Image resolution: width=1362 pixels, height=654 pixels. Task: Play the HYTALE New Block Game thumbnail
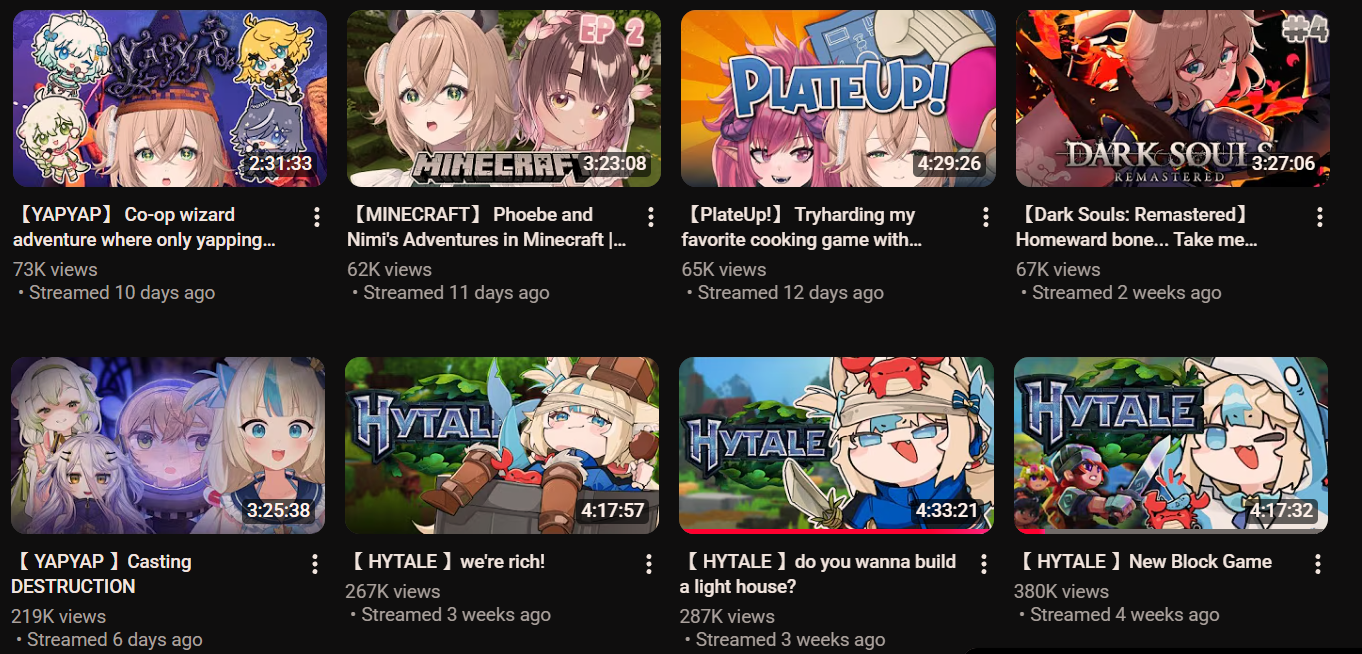(x=1171, y=445)
